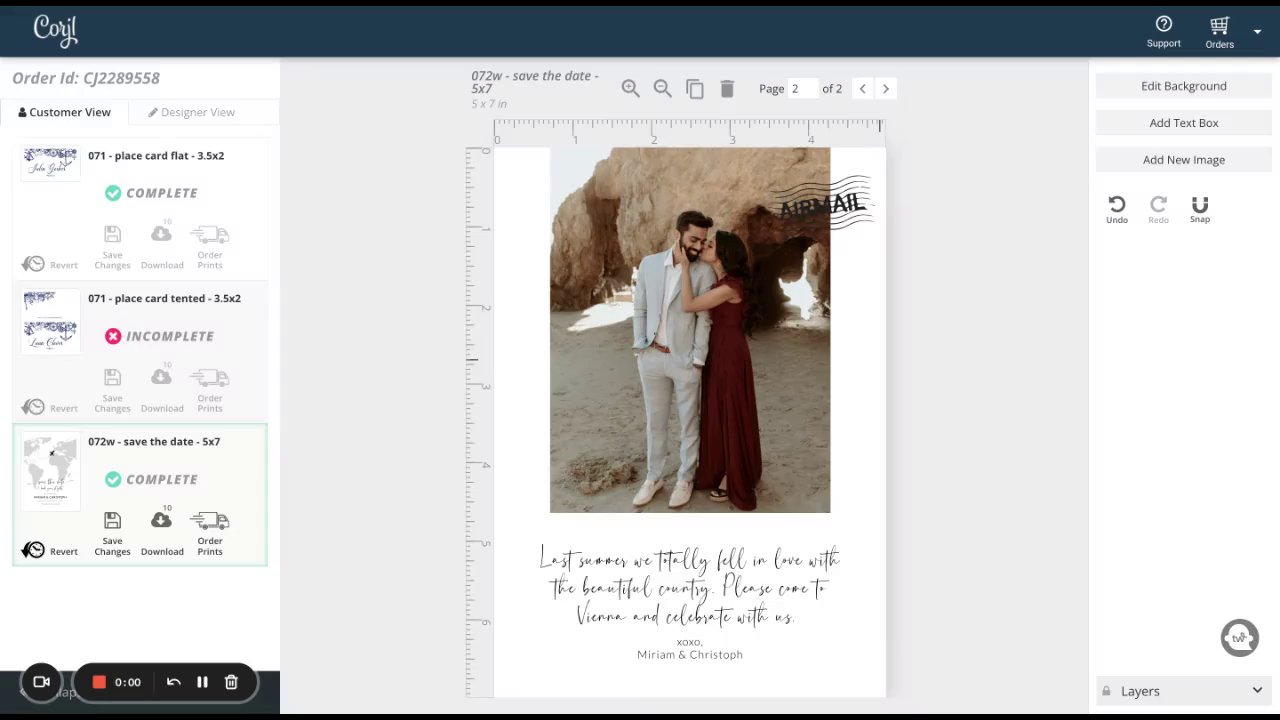This screenshot has height=720, width=1280.
Task: Stop the screen recording
Action: [99, 682]
